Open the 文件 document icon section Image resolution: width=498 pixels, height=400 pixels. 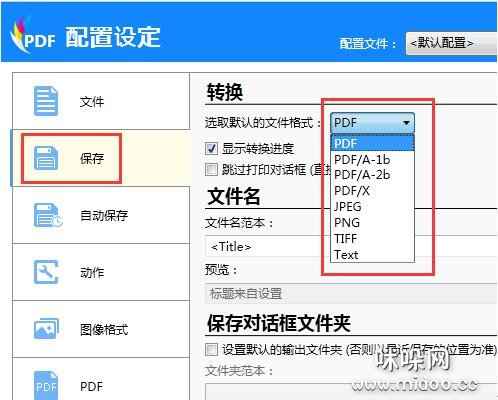pos(46,101)
